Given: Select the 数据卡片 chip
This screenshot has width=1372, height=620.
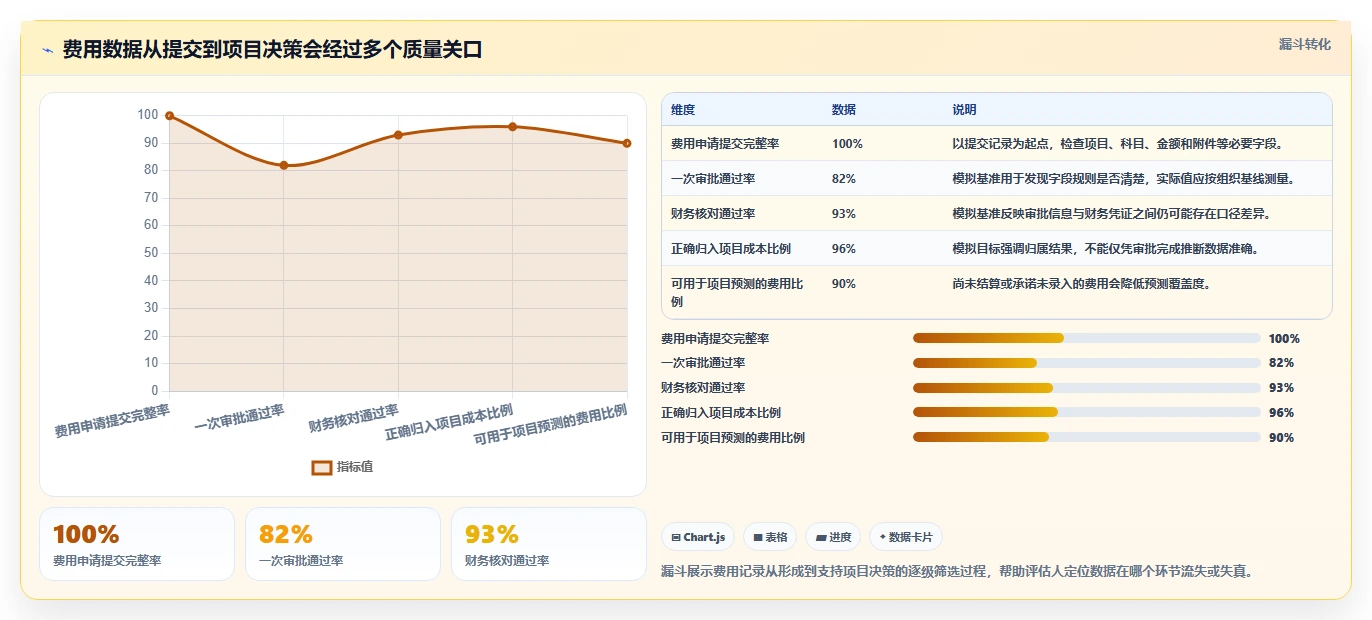Looking at the screenshot, I should 906,537.
